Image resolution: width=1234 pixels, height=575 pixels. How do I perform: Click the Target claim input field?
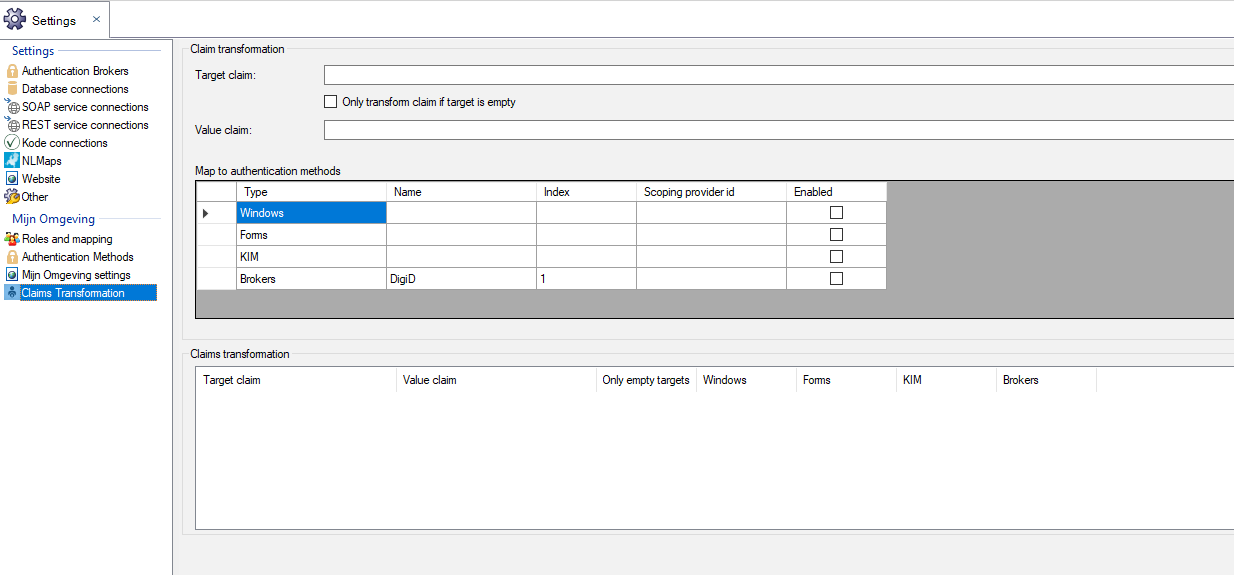[779, 75]
